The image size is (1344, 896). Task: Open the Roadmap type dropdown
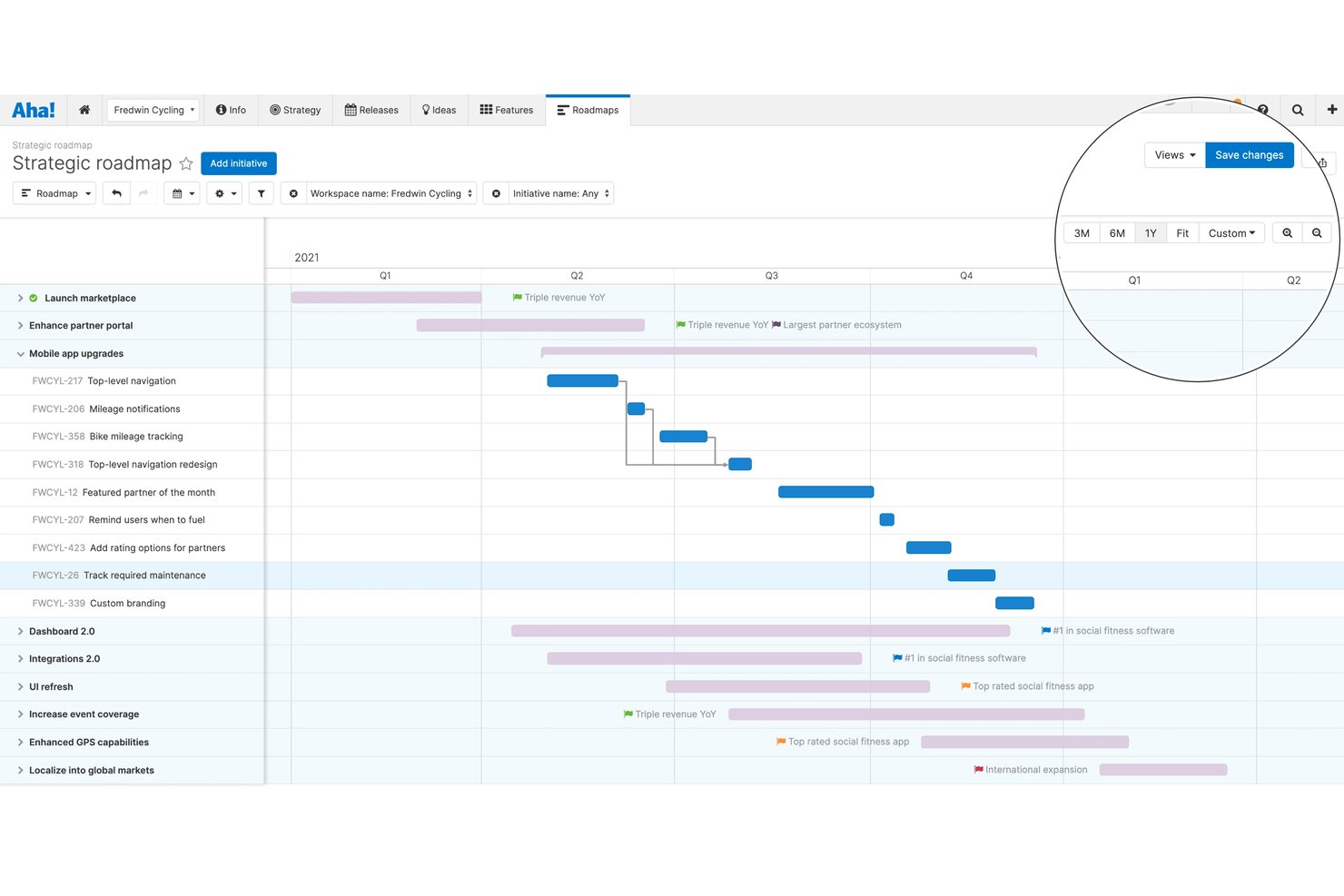pyautogui.click(x=54, y=193)
